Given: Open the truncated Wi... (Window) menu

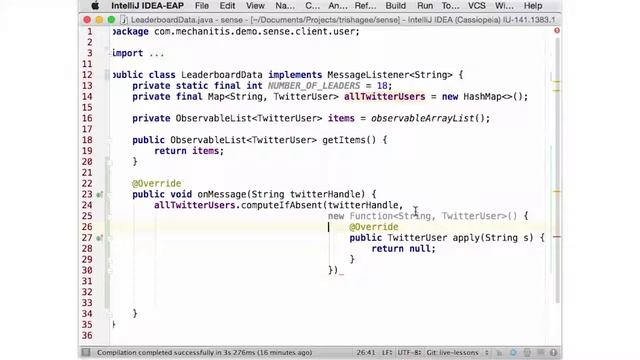Looking at the screenshot, I should 504,6.
